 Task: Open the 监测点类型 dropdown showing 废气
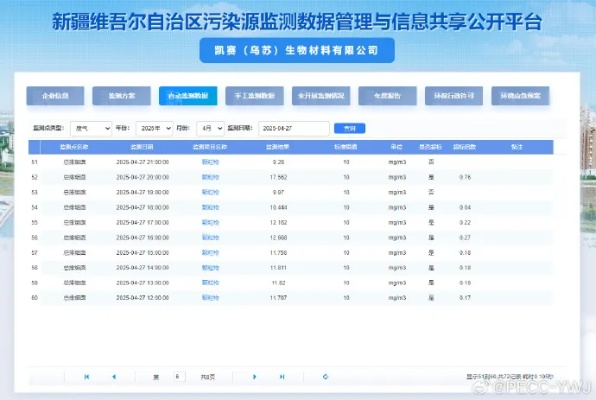[91, 129]
